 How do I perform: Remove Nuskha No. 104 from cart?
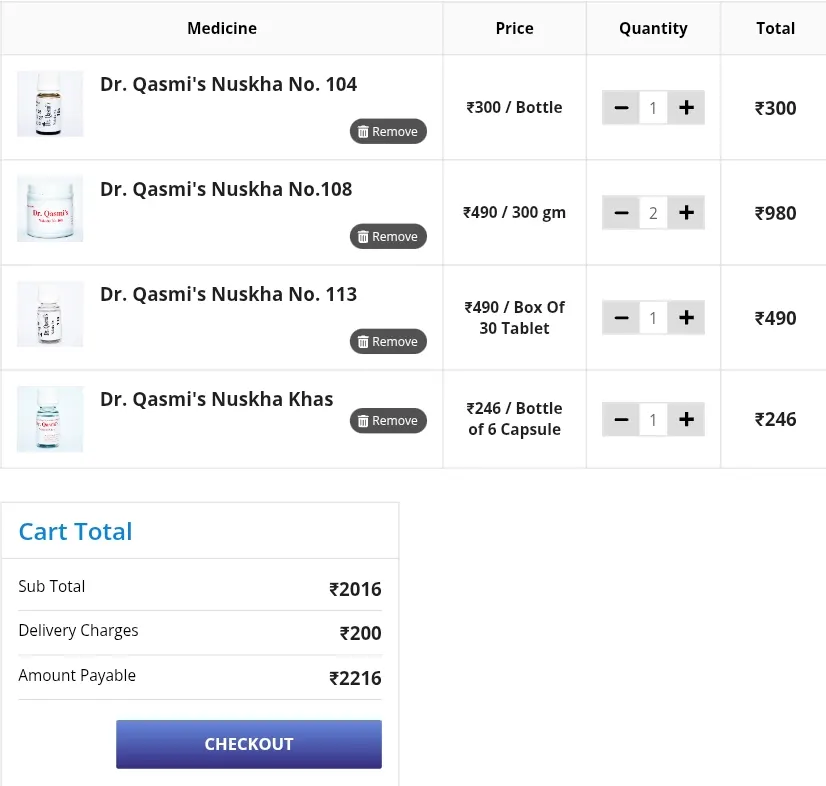coord(388,132)
